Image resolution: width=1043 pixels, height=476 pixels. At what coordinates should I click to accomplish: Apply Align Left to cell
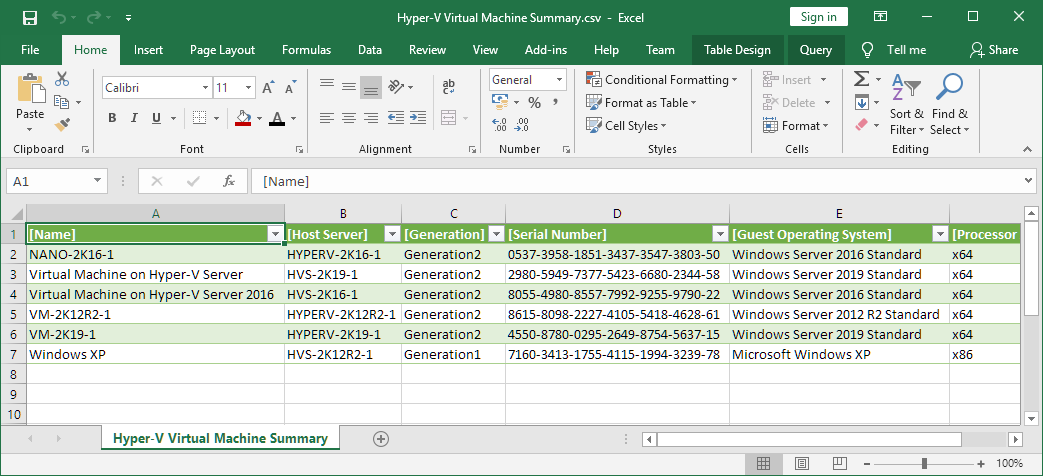[x=327, y=118]
